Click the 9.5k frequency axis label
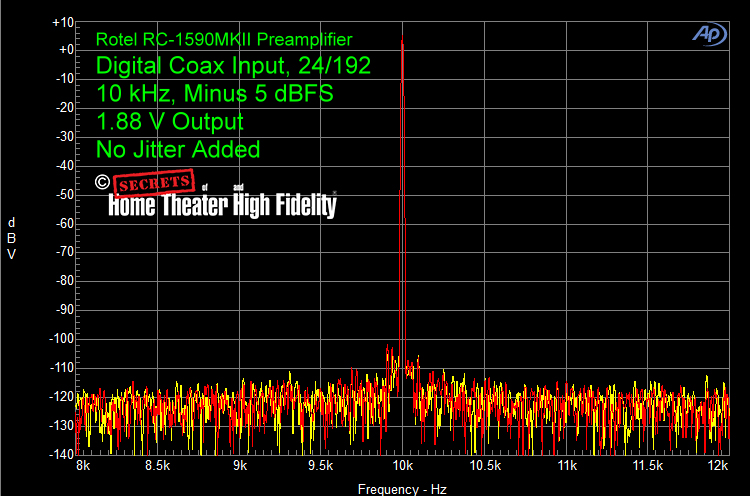 tap(321, 465)
